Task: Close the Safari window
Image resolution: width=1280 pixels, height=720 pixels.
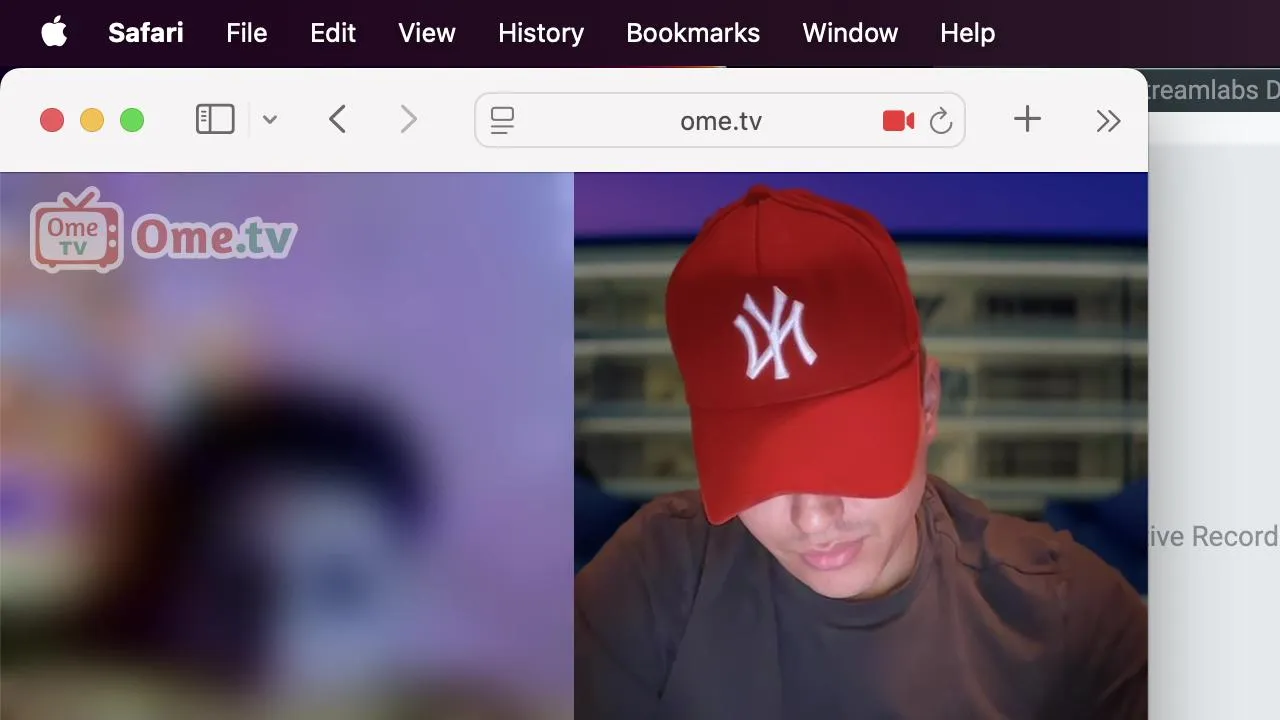Action: tap(52, 121)
